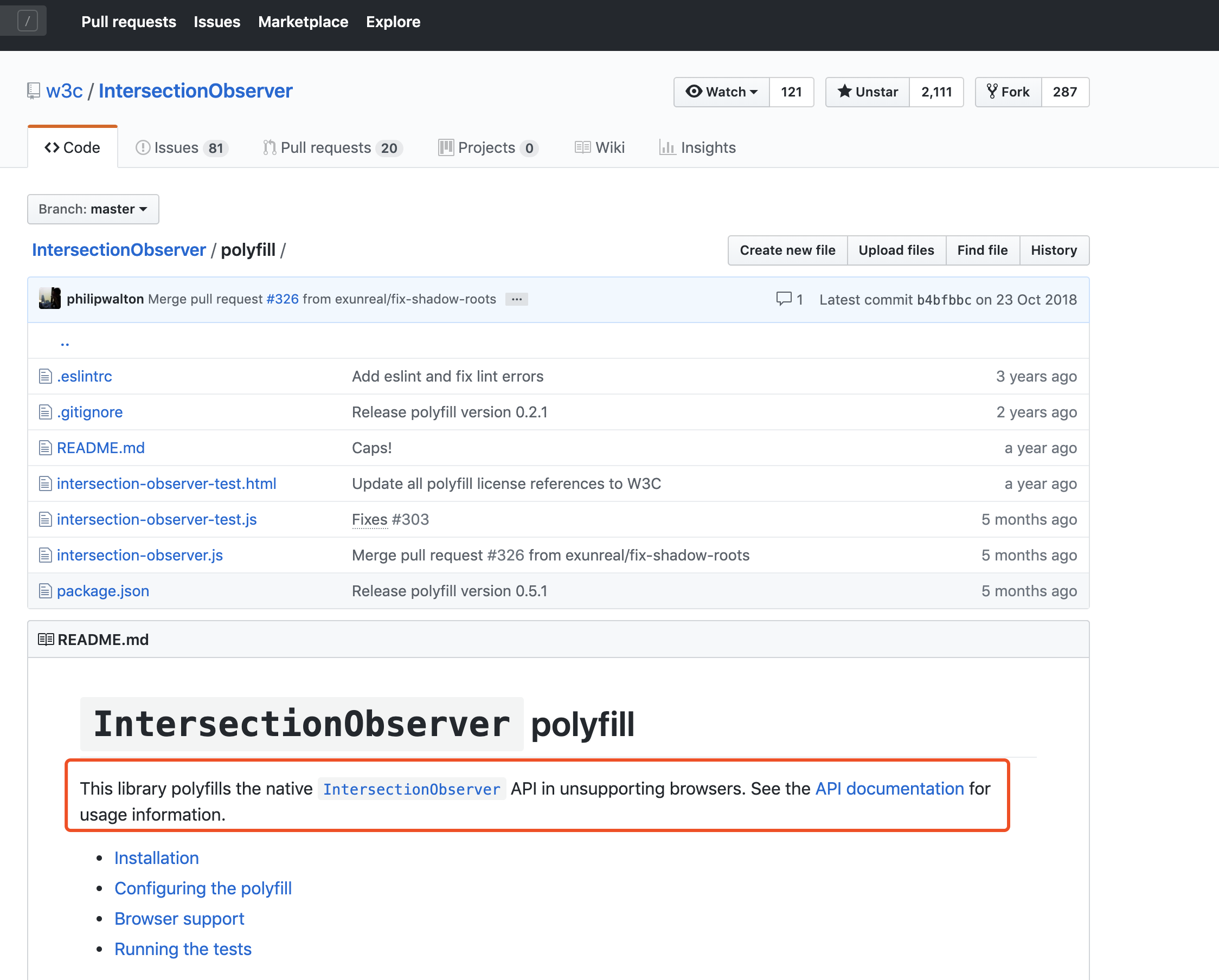Click the README.md book icon in the header
Viewport: 1219px width, 980px height.
[46, 640]
